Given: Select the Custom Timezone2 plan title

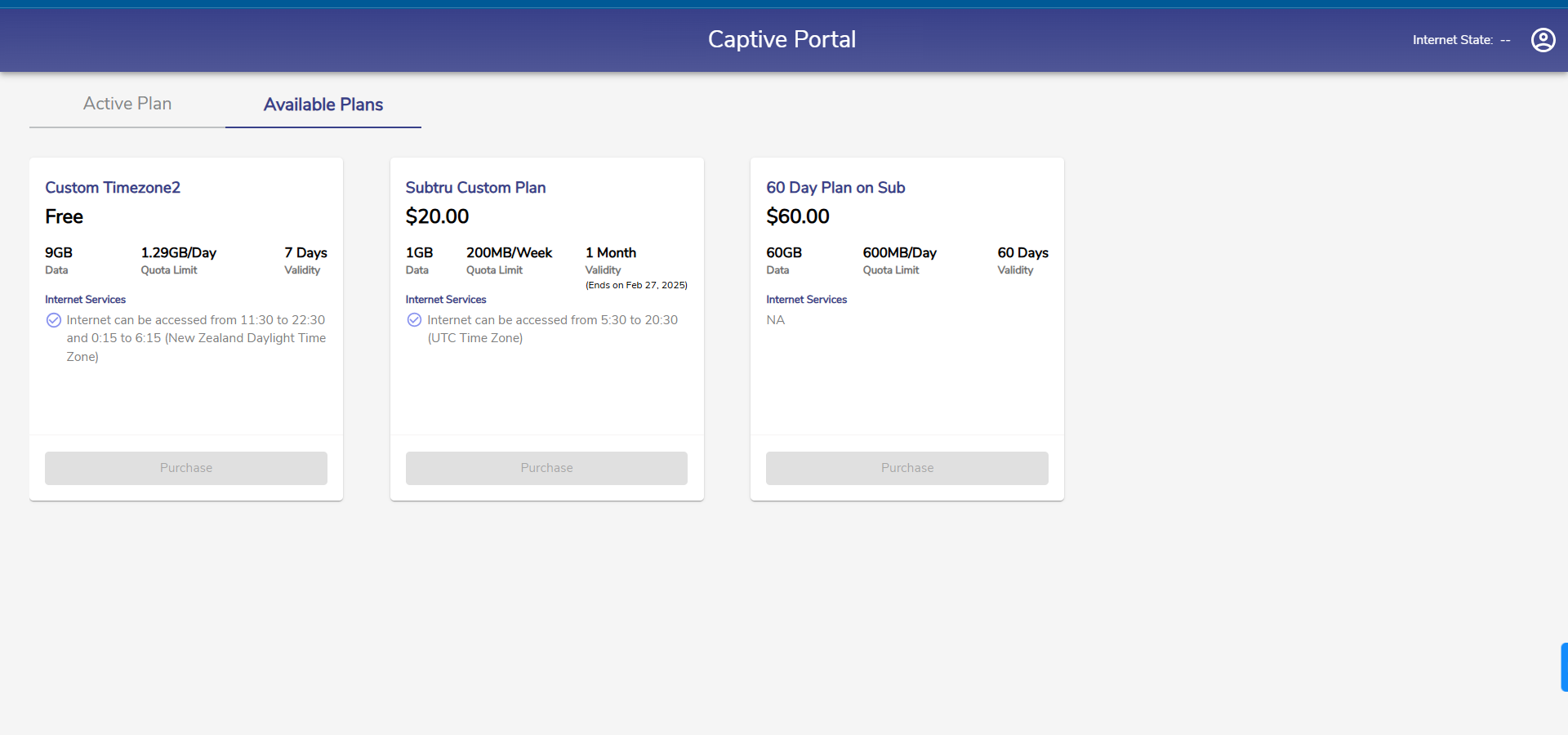Looking at the screenshot, I should (x=113, y=188).
